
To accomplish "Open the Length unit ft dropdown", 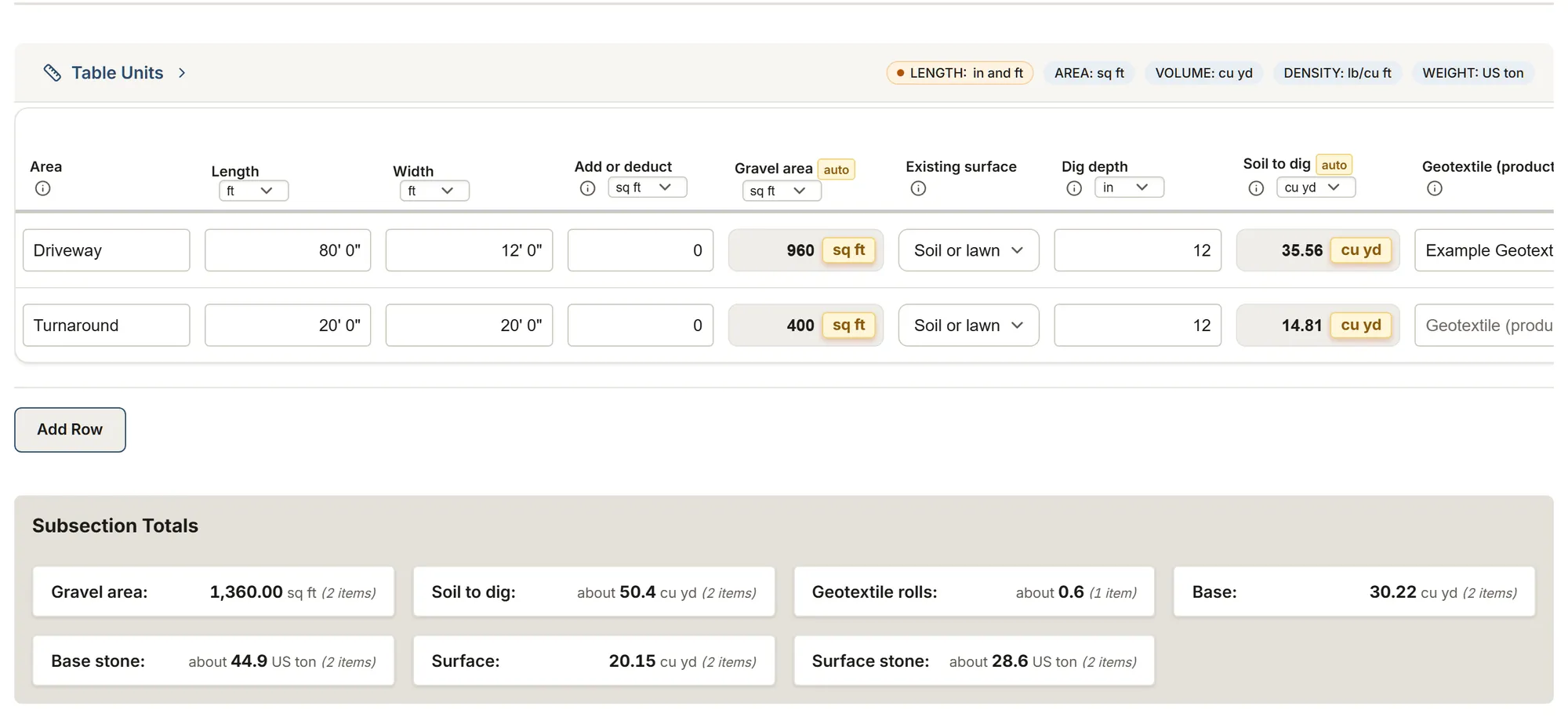I will click(x=253, y=191).
